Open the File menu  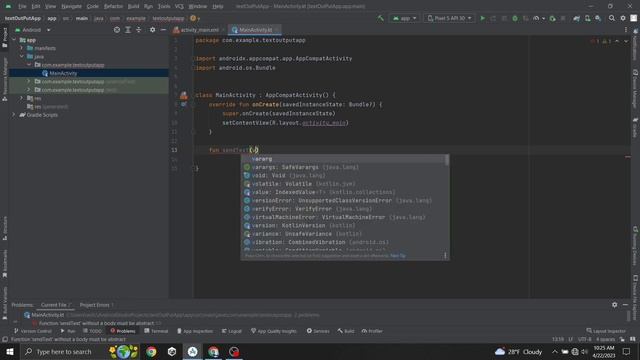[22, 6]
